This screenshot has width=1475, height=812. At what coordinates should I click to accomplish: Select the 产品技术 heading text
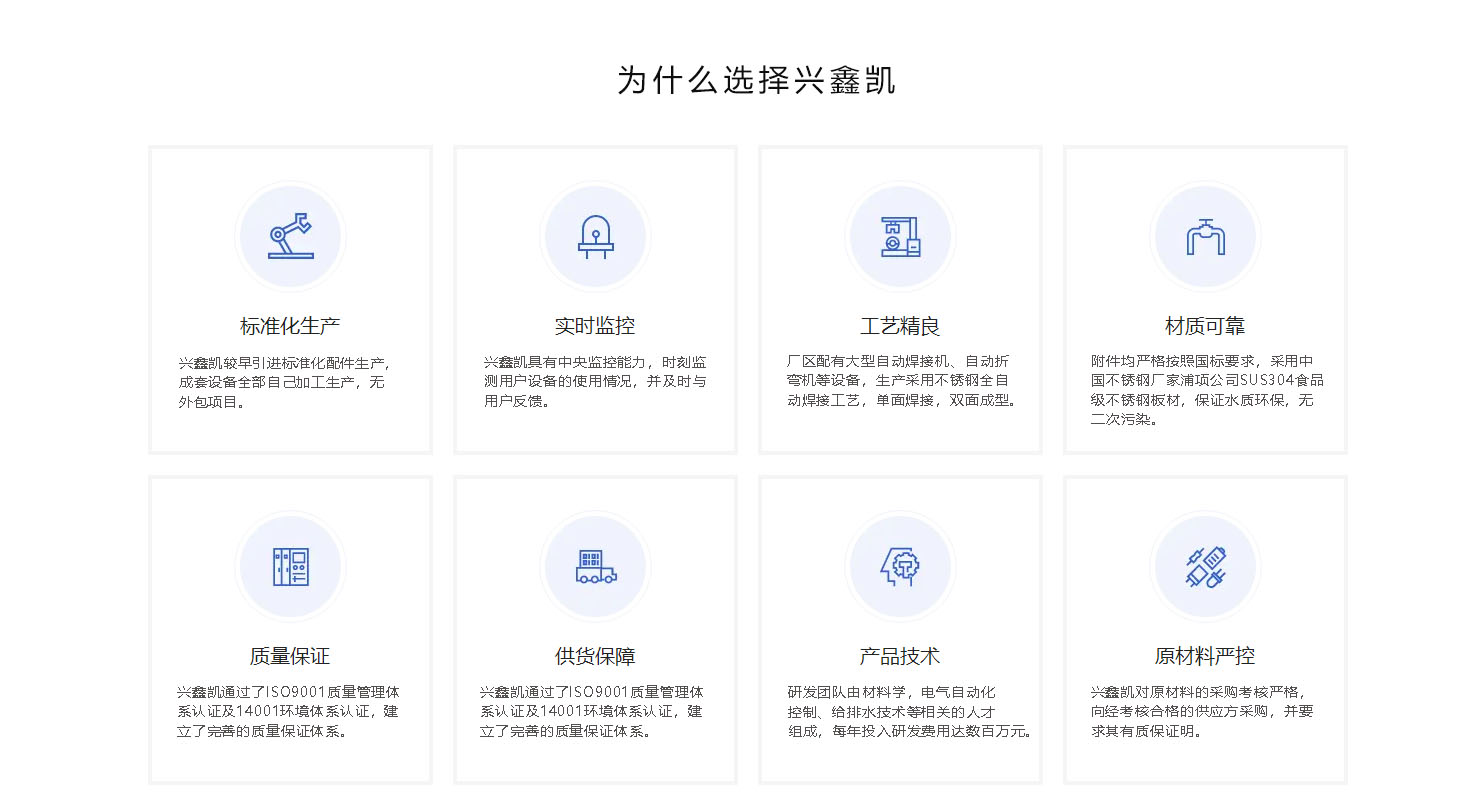pyautogui.click(x=900, y=655)
